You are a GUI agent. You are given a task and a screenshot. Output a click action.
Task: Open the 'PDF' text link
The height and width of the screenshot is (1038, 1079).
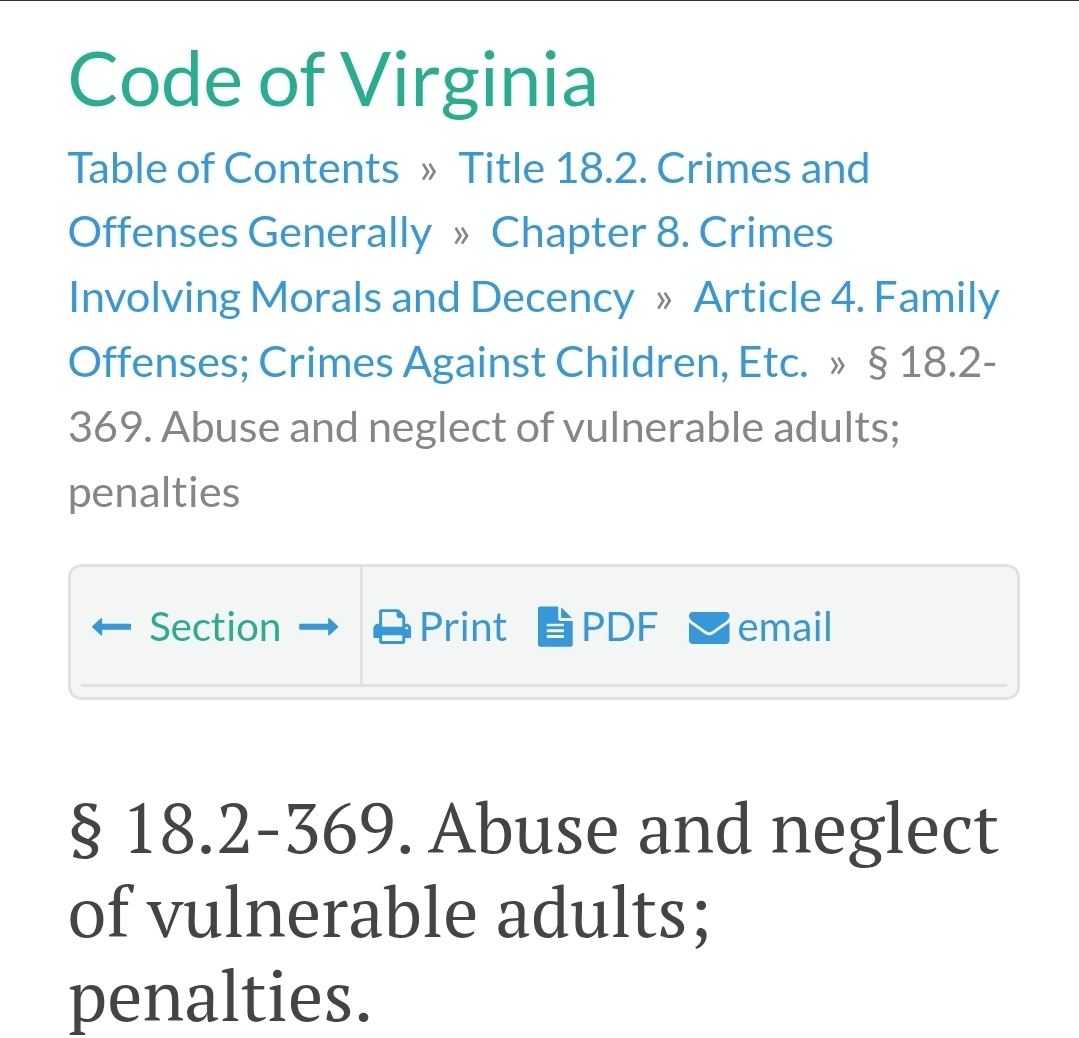(x=619, y=628)
